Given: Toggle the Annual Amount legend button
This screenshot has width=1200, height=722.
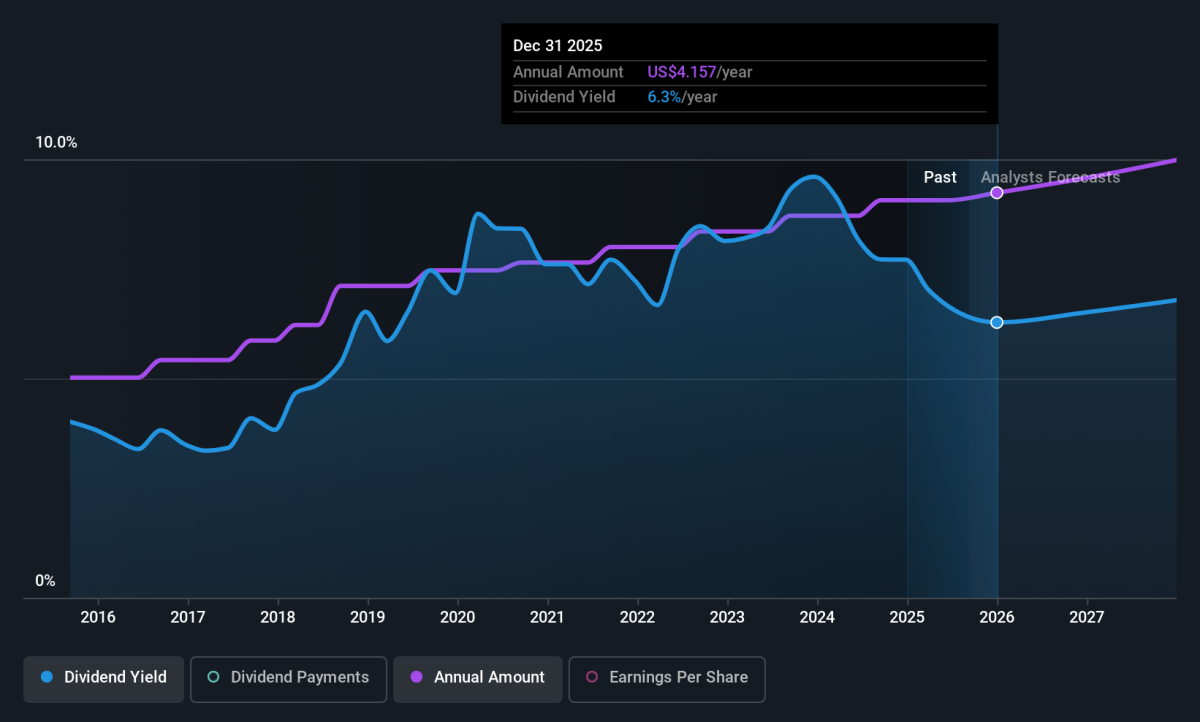Looking at the screenshot, I should [x=477, y=678].
